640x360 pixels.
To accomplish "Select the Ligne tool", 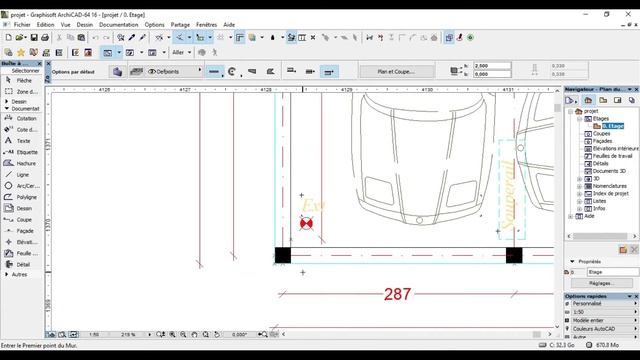I will [x=20, y=174].
